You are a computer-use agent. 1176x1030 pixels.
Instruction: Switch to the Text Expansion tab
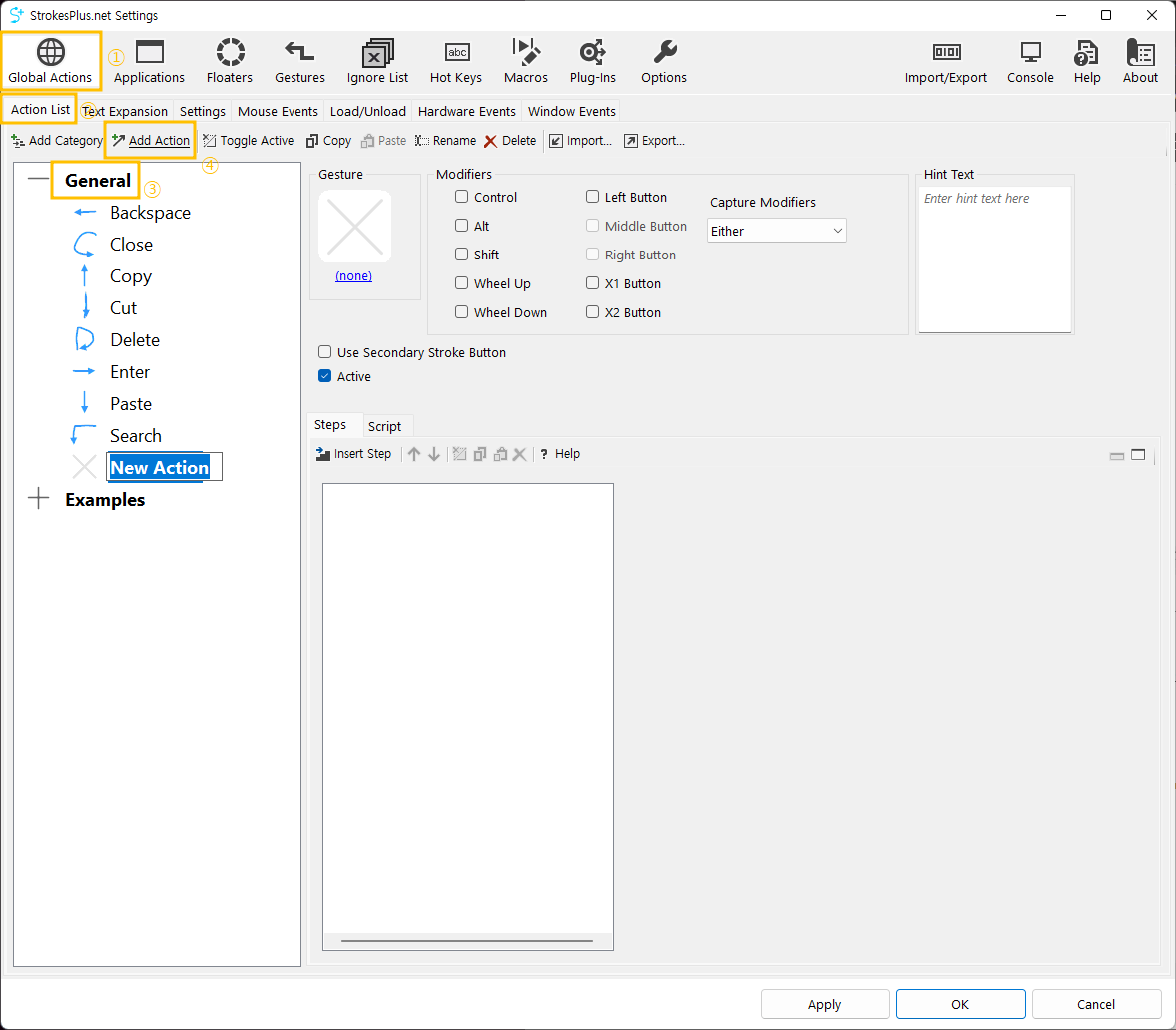[x=125, y=111]
